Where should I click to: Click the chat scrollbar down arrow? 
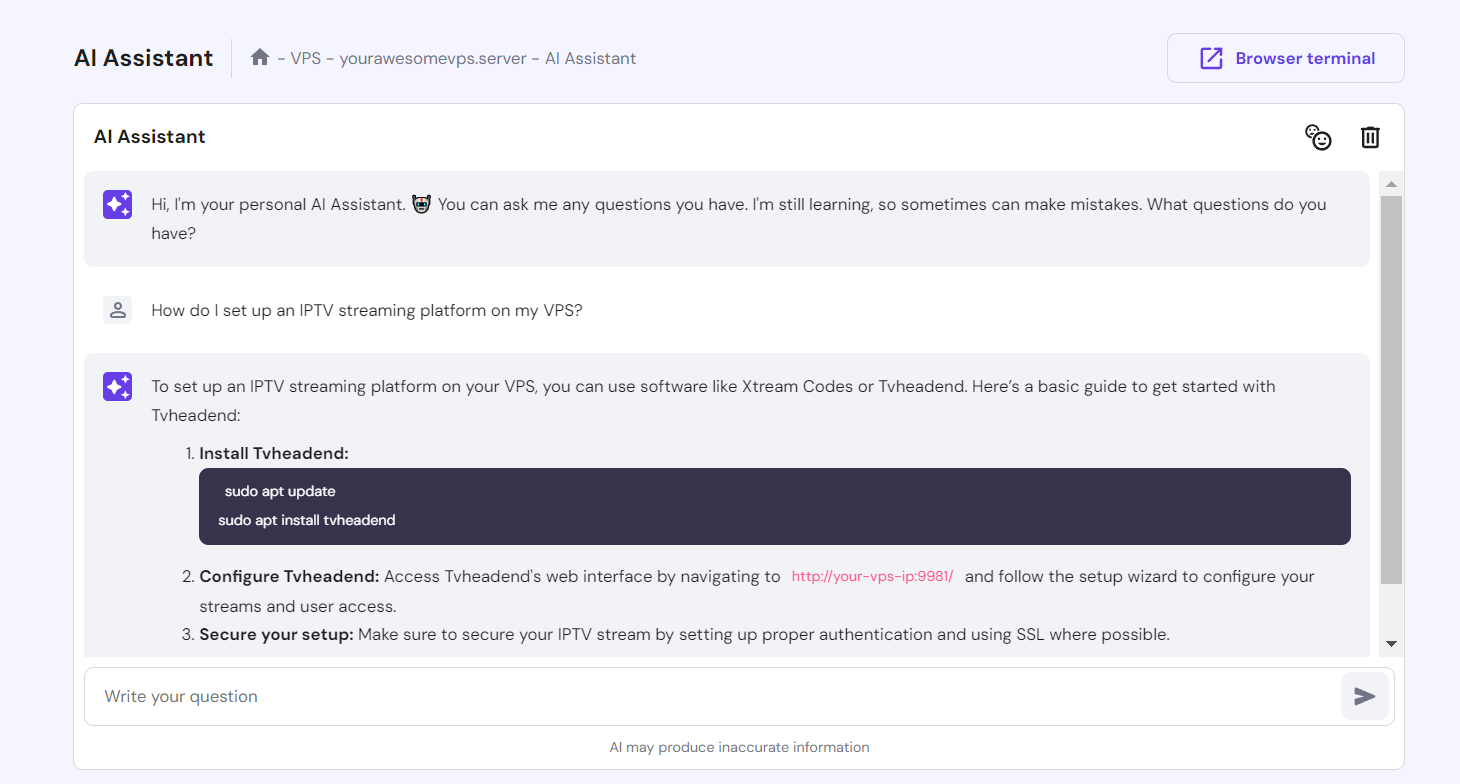click(x=1391, y=643)
